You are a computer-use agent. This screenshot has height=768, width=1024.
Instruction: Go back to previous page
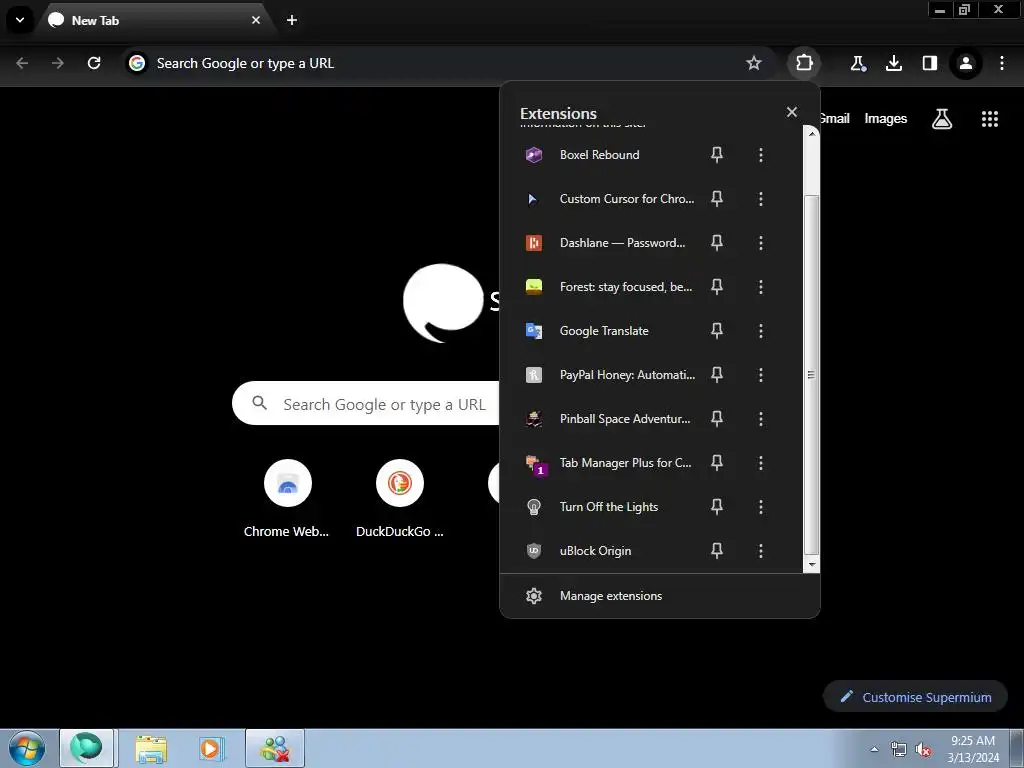[x=22, y=63]
